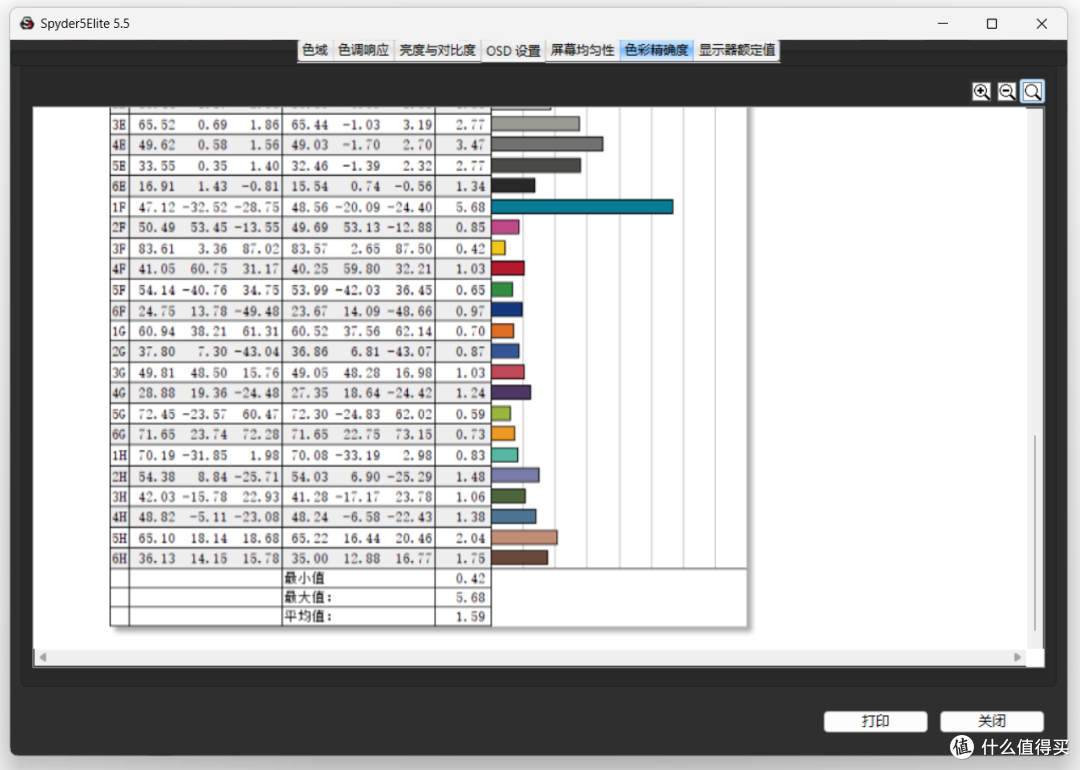Click the orange 1G color bar
This screenshot has width=1080, height=770.
click(503, 331)
